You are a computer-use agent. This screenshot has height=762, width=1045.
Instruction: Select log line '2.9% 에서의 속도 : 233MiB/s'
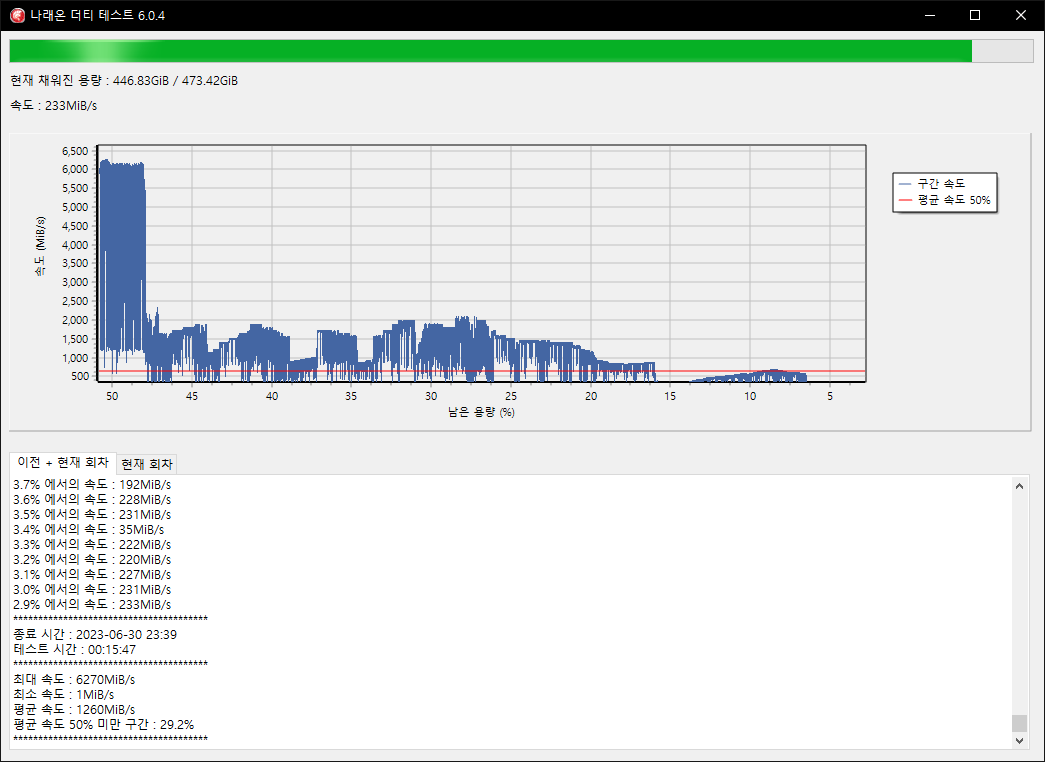(92, 605)
